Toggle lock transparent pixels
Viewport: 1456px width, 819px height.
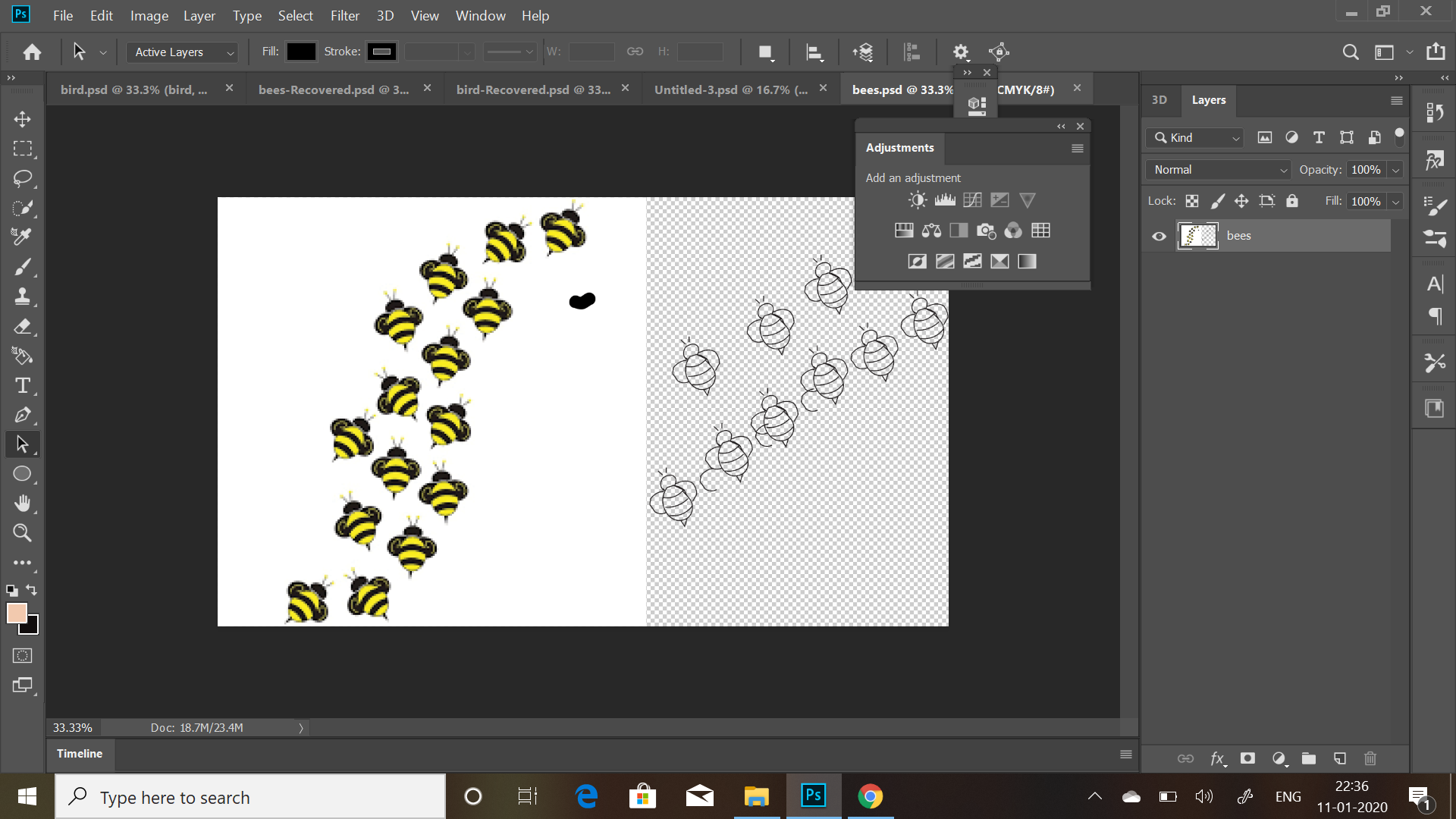(1192, 201)
